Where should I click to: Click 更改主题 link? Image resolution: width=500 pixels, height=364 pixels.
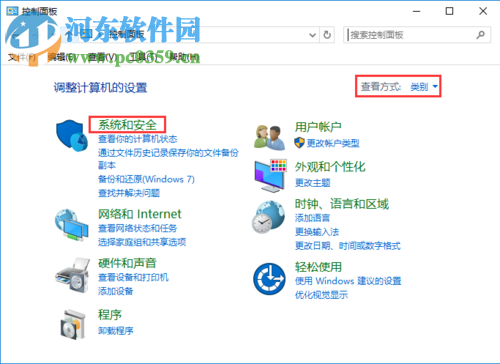click(x=313, y=183)
